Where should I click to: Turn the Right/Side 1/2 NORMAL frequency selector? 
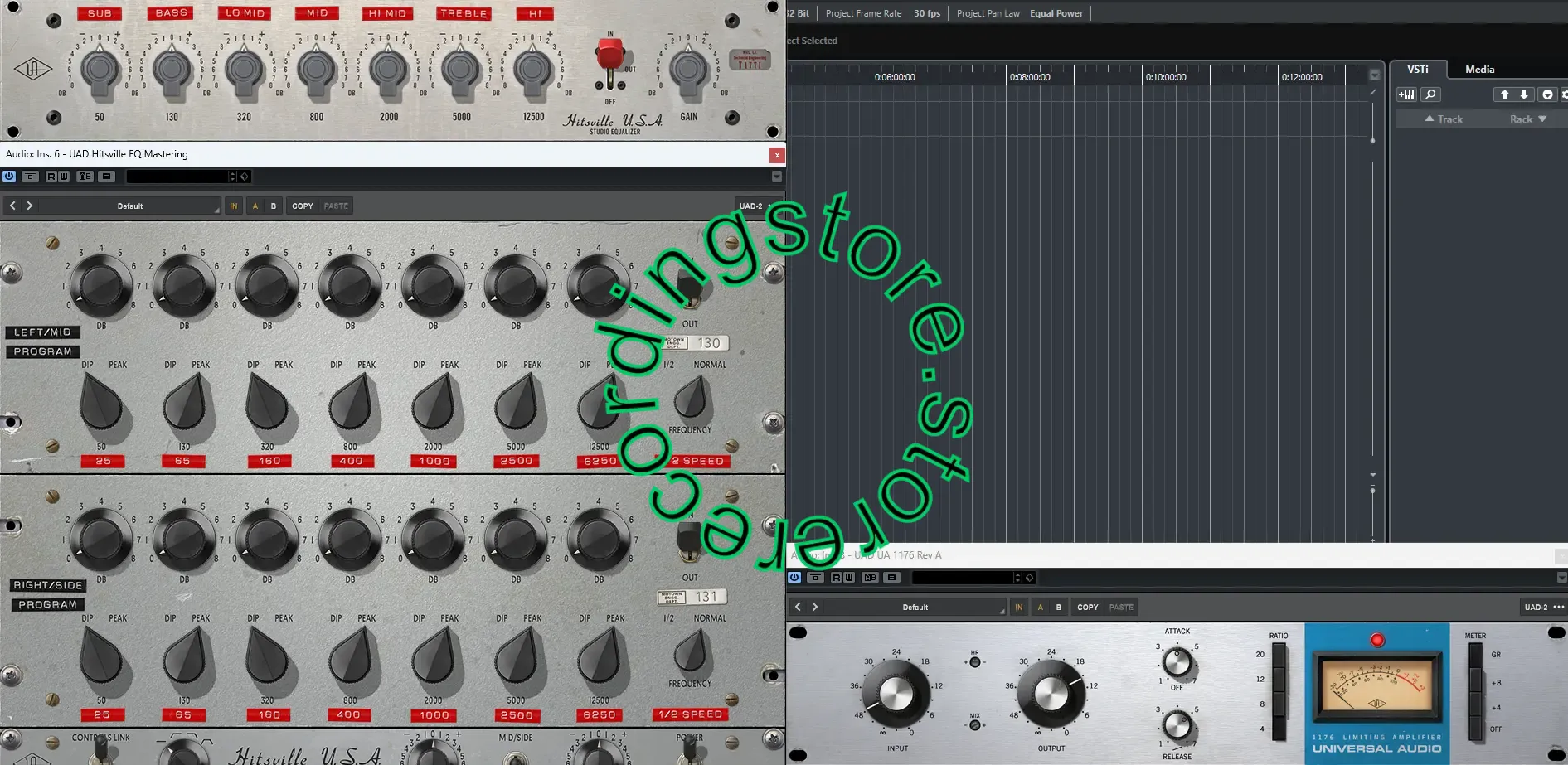[691, 650]
